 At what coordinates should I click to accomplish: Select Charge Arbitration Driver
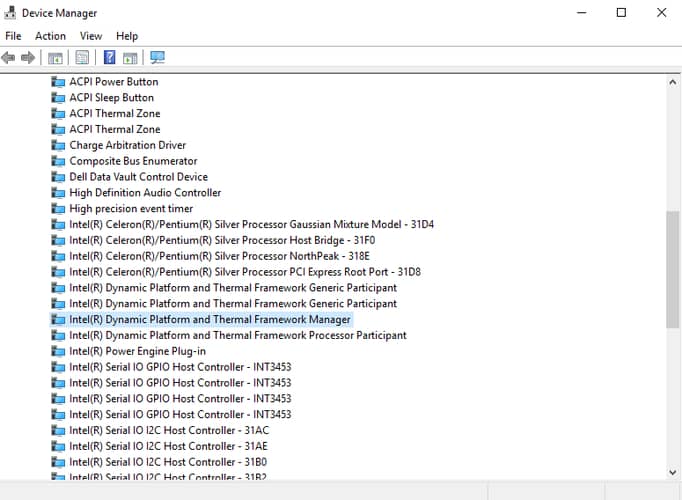click(127, 145)
